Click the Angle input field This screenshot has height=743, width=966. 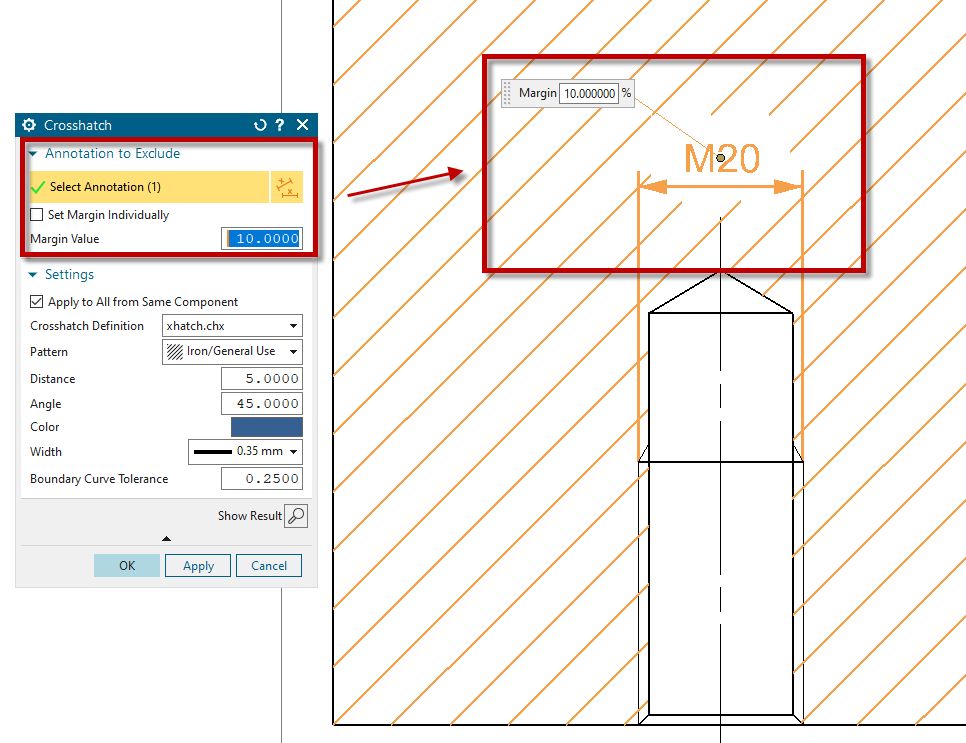tap(261, 404)
